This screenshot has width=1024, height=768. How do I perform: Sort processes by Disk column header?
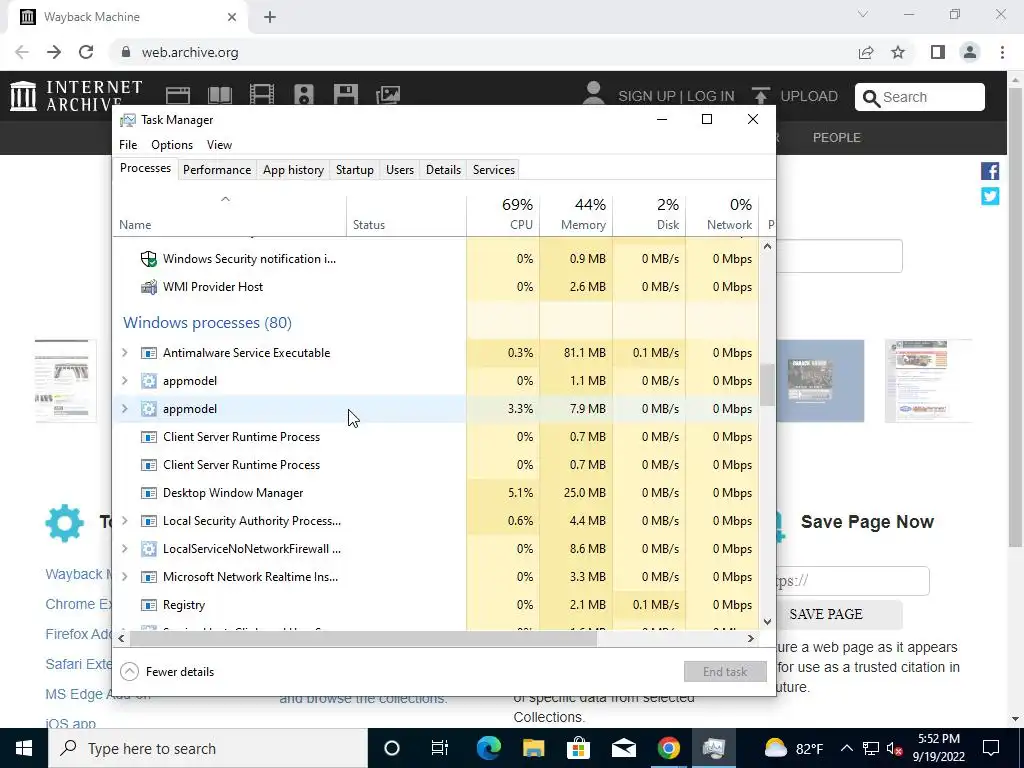click(x=650, y=216)
